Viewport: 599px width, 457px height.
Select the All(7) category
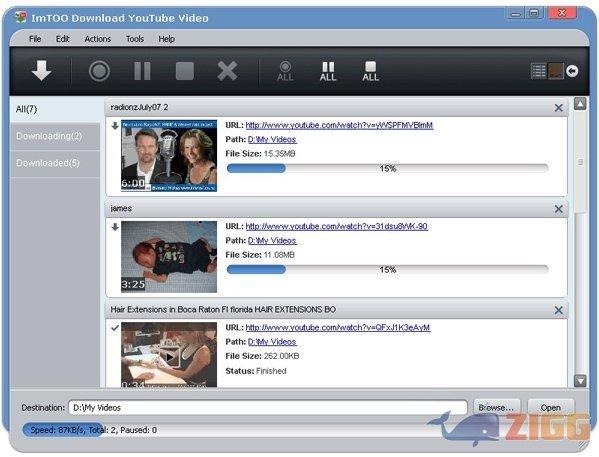click(x=55, y=109)
